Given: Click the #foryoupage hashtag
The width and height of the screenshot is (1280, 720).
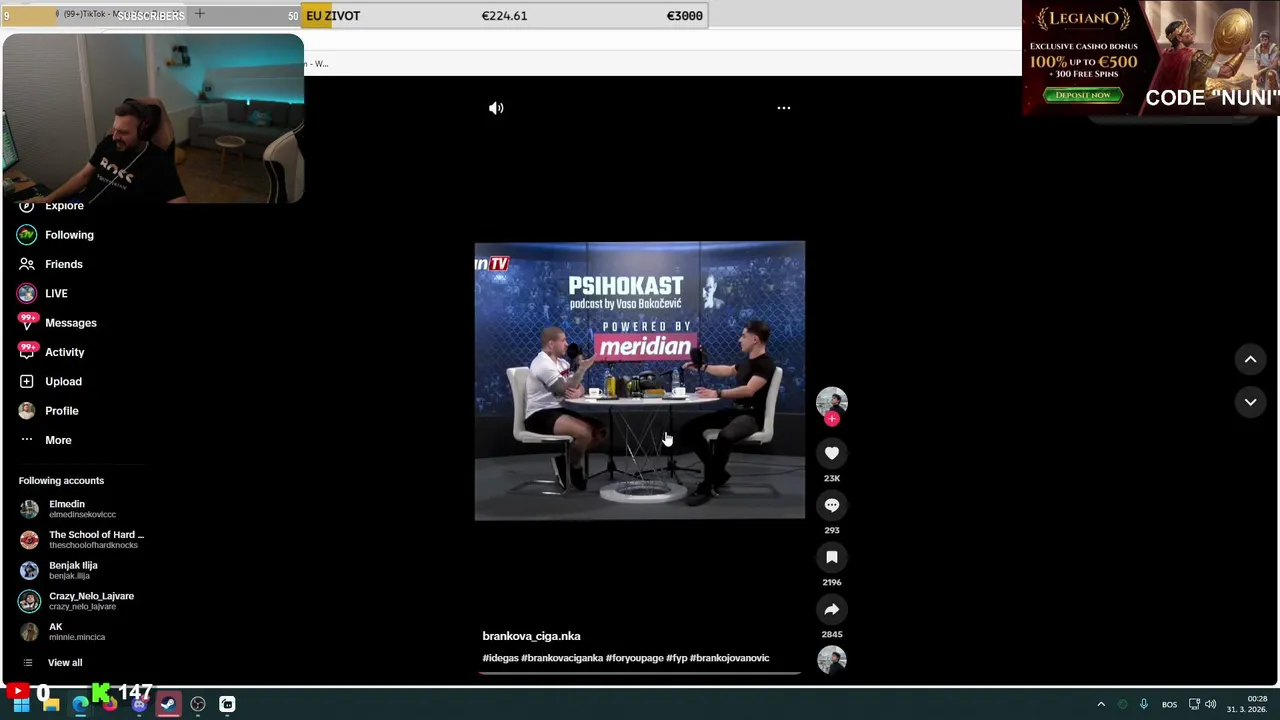Looking at the screenshot, I should (634, 658).
